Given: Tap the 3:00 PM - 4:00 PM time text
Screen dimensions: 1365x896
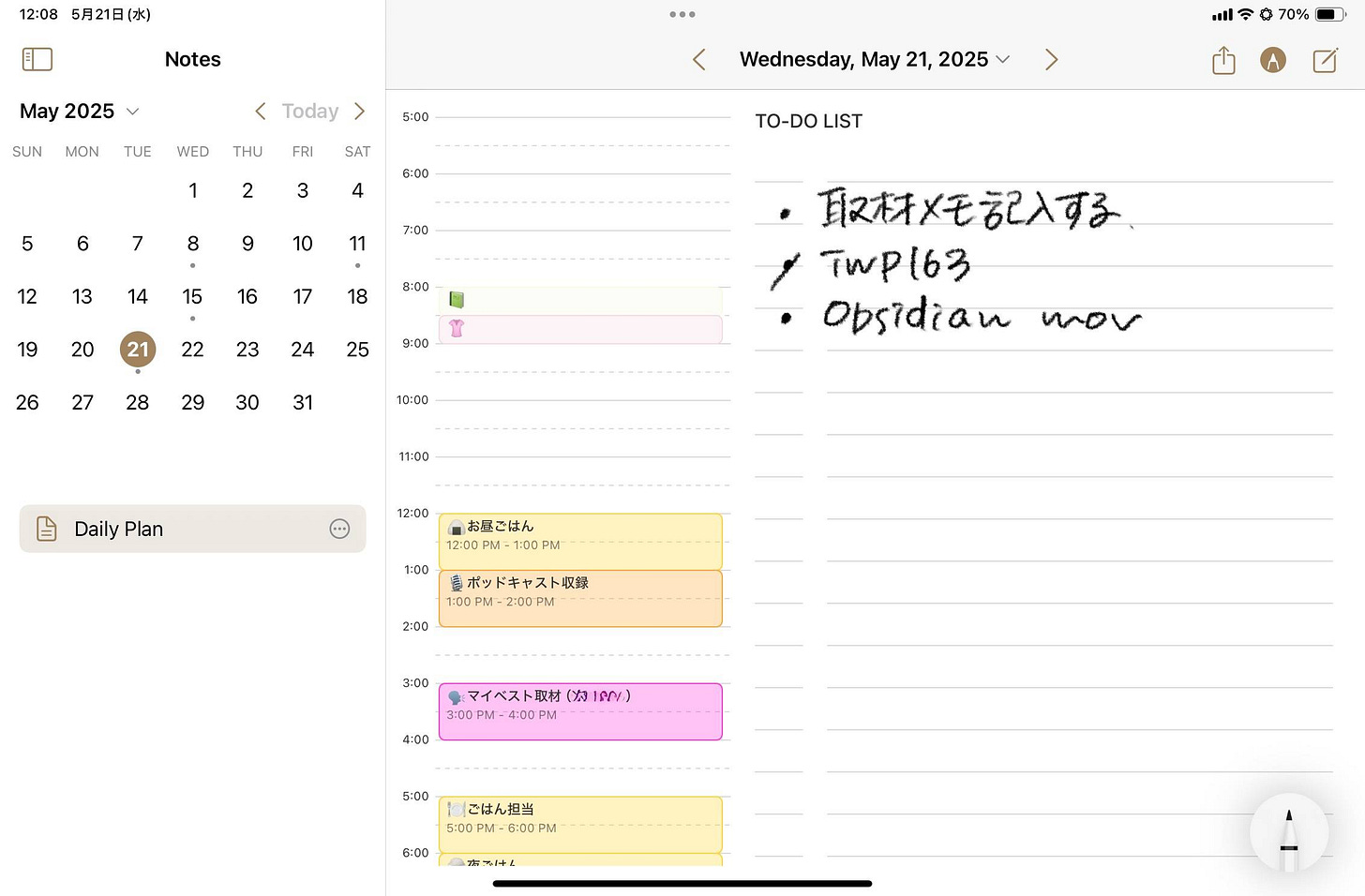Looking at the screenshot, I should (502, 715).
